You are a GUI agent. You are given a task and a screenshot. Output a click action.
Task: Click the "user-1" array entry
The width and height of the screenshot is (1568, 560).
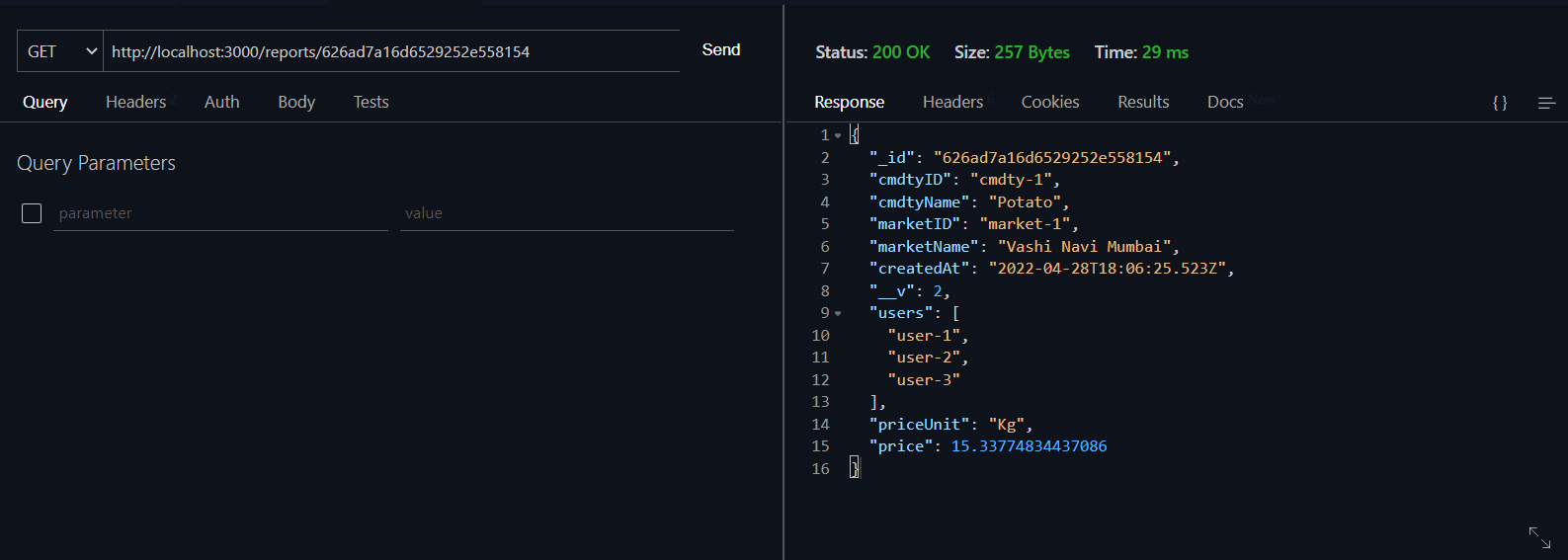tap(924, 336)
